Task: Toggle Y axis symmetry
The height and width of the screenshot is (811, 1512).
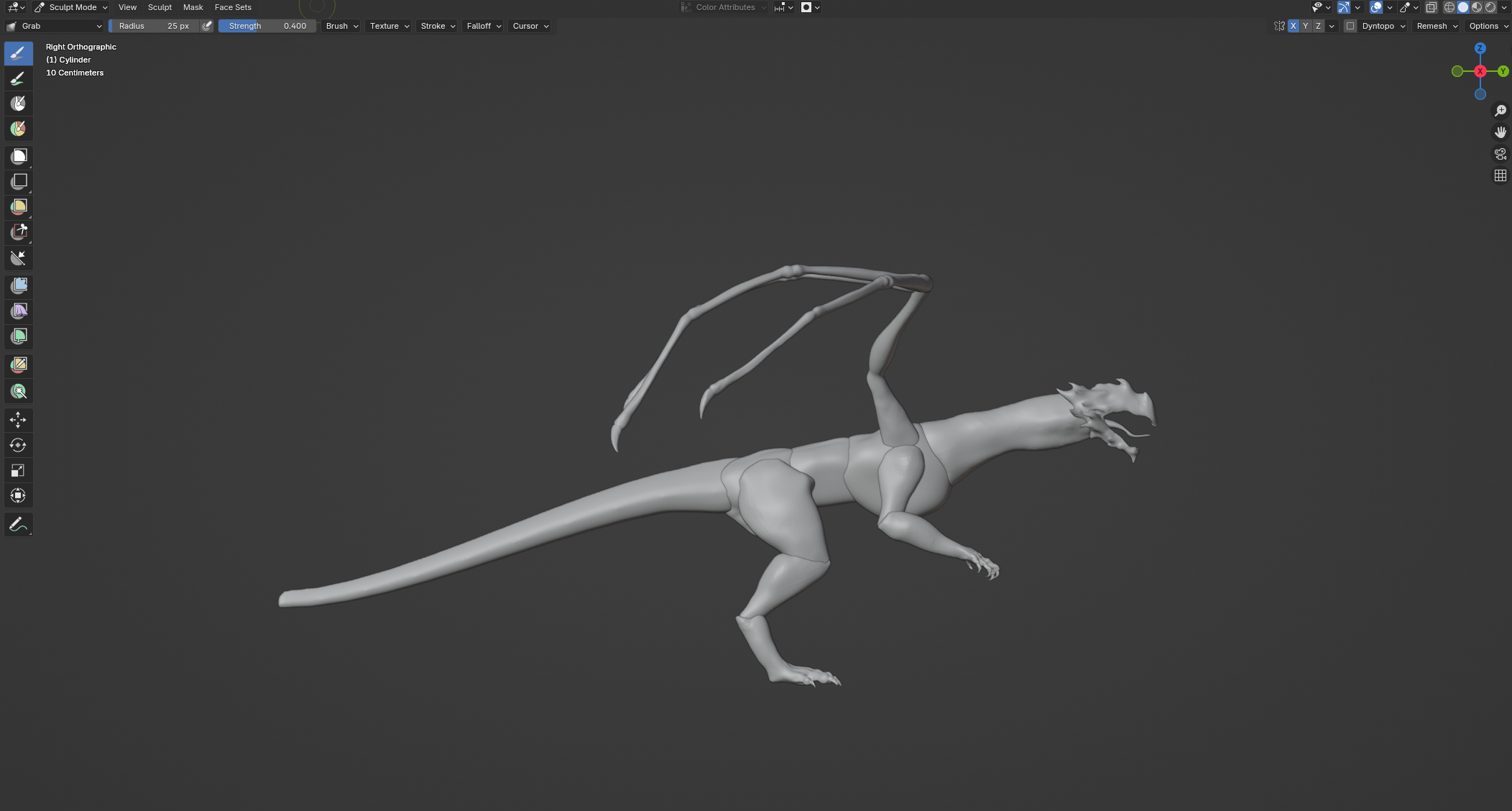Action: pyautogui.click(x=1306, y=26)
